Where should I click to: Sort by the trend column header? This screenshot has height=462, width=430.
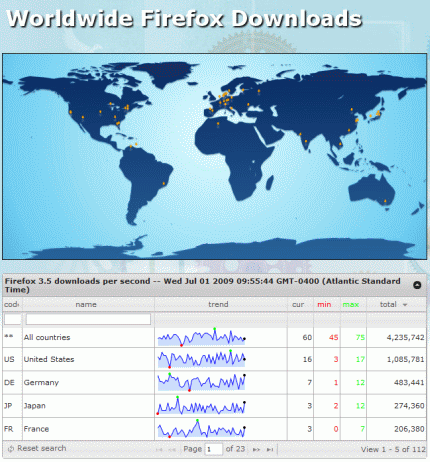[x=218, y=304]
